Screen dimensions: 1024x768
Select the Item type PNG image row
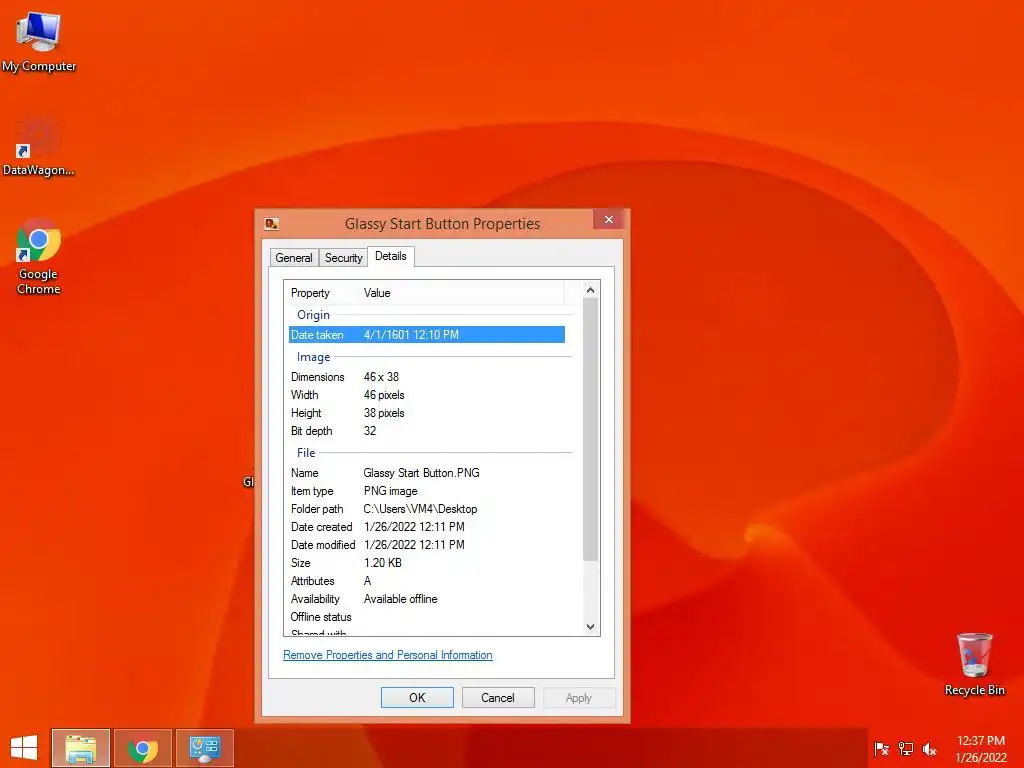point(427,491)
